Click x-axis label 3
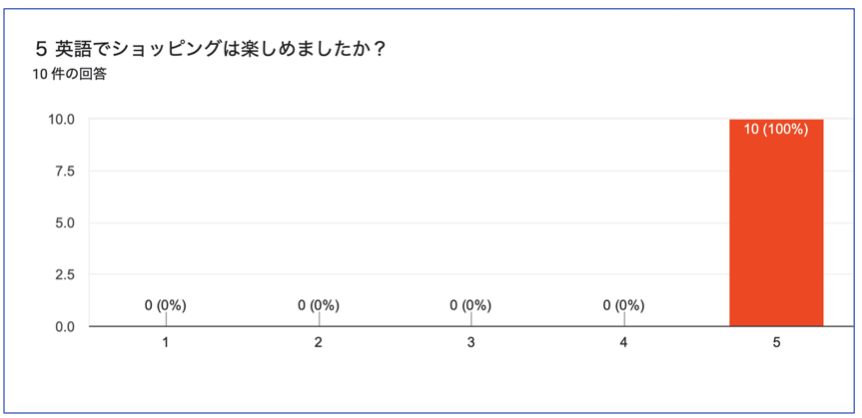 pyautogui.click(x=471, y=343)
